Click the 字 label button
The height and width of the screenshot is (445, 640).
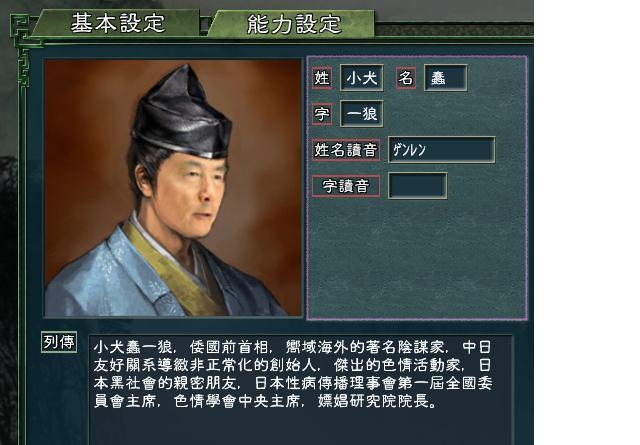point(322,114)
